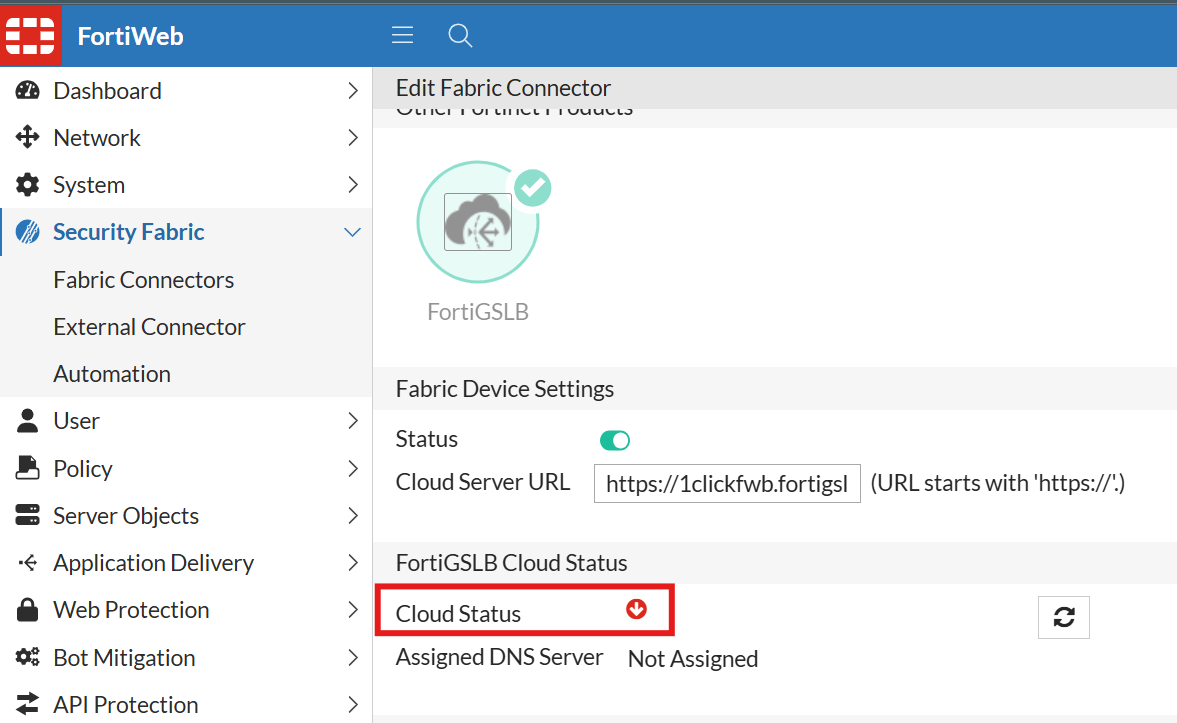Click the Cloud Server URL label
This screenshot has width=1177, height=723.
click(x=483, y=482)
